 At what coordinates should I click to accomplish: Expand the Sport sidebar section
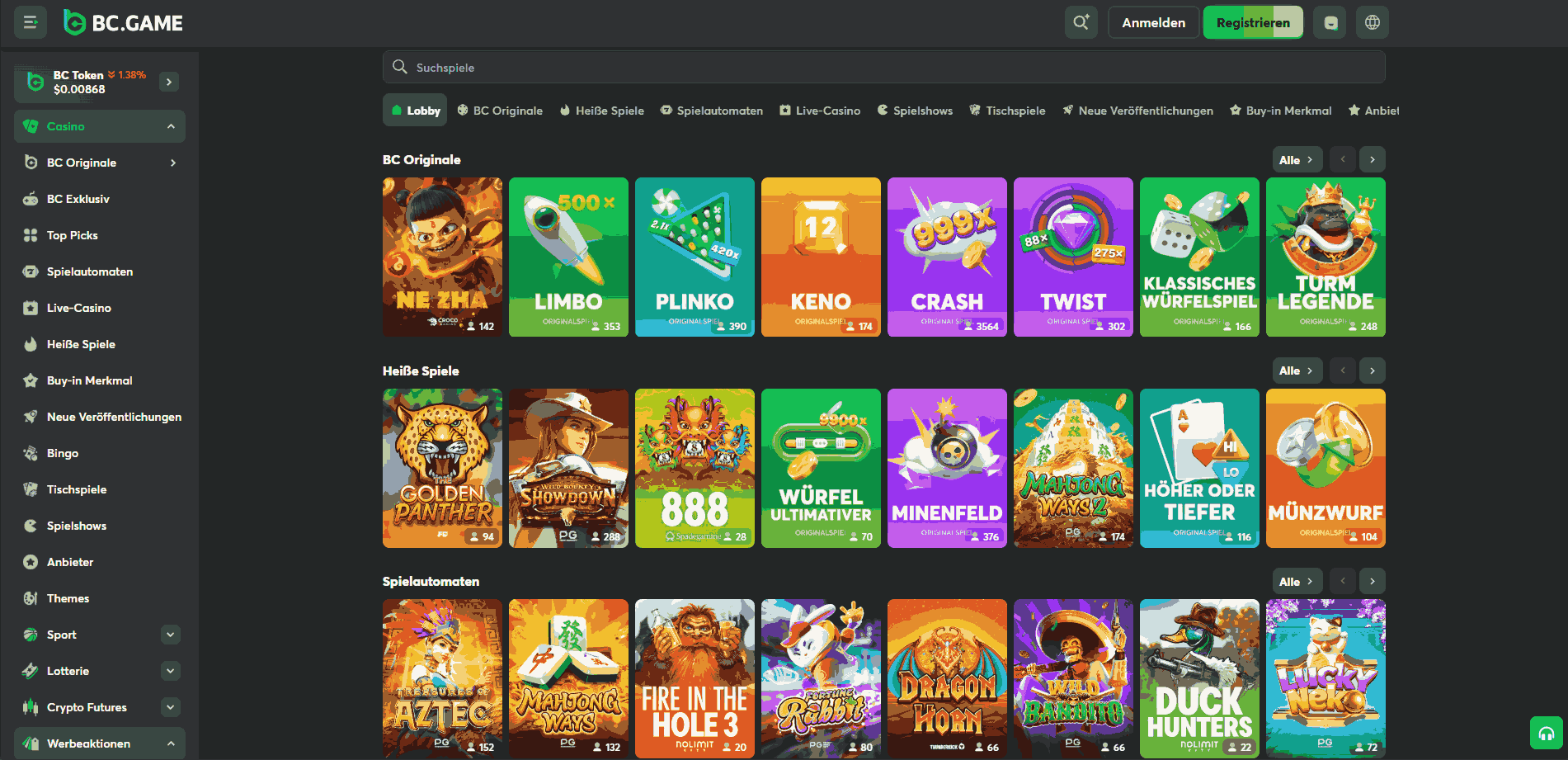171,635
